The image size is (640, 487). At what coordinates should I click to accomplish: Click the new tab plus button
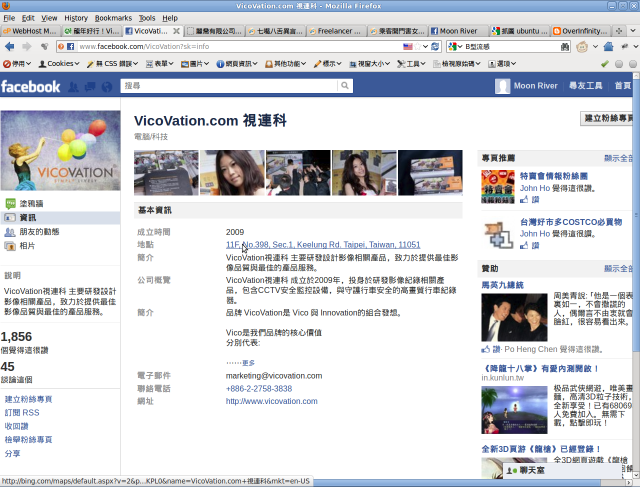point(619,31)
